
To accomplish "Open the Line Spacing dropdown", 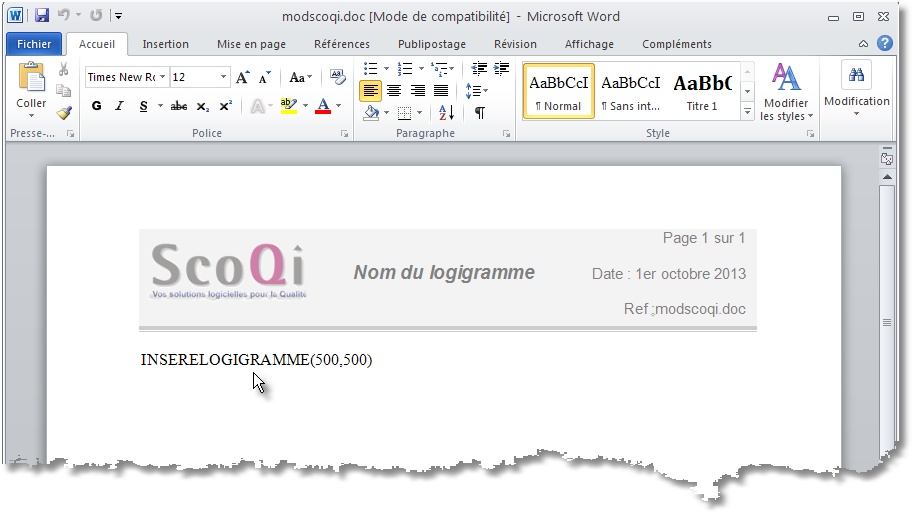I will tap(476, 91).
